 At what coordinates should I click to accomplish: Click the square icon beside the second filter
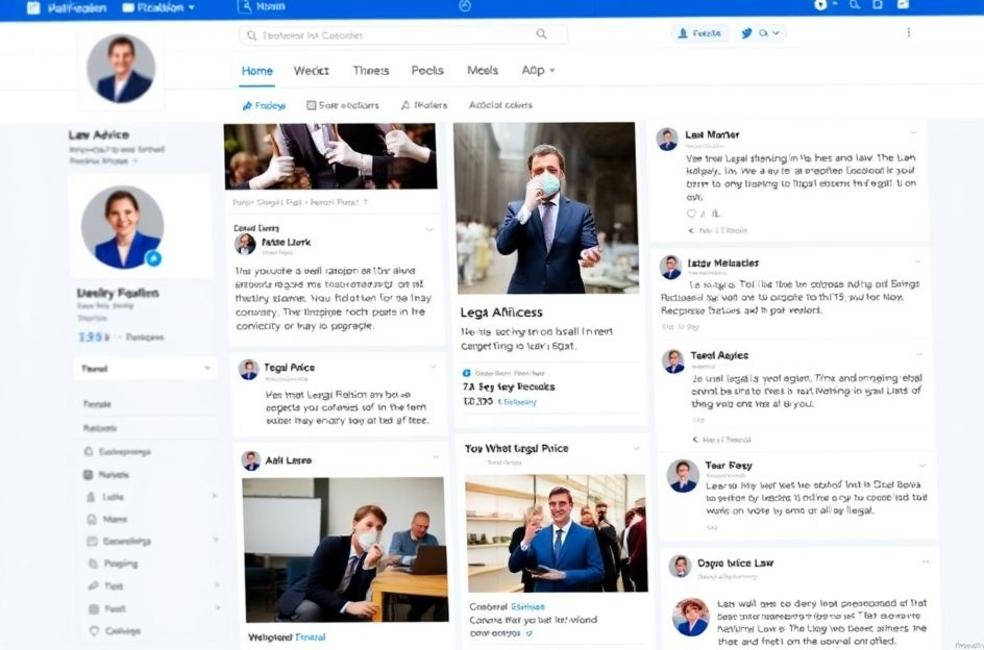click(311, 105)
